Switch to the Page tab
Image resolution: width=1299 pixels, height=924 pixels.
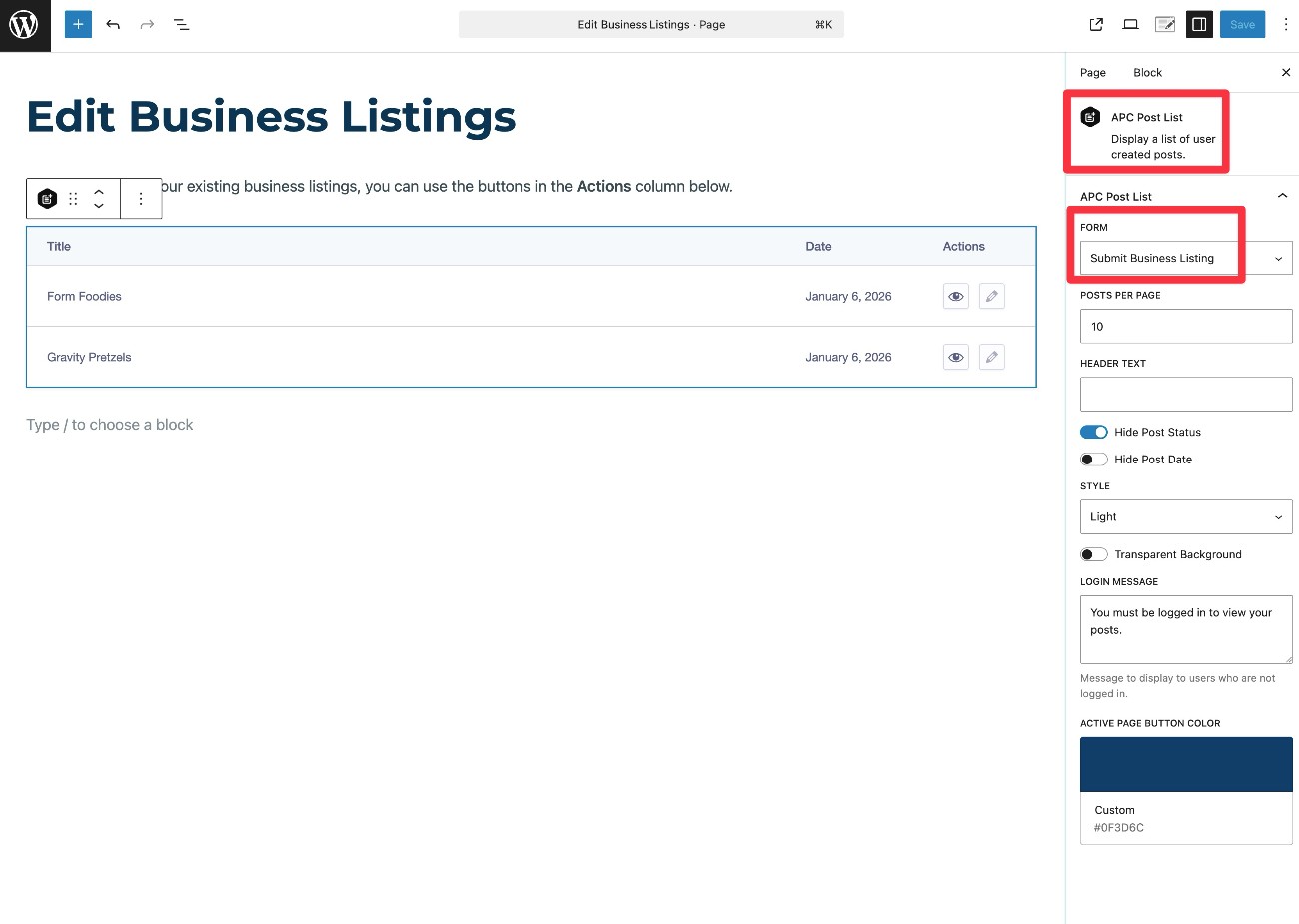(1092, 72)
